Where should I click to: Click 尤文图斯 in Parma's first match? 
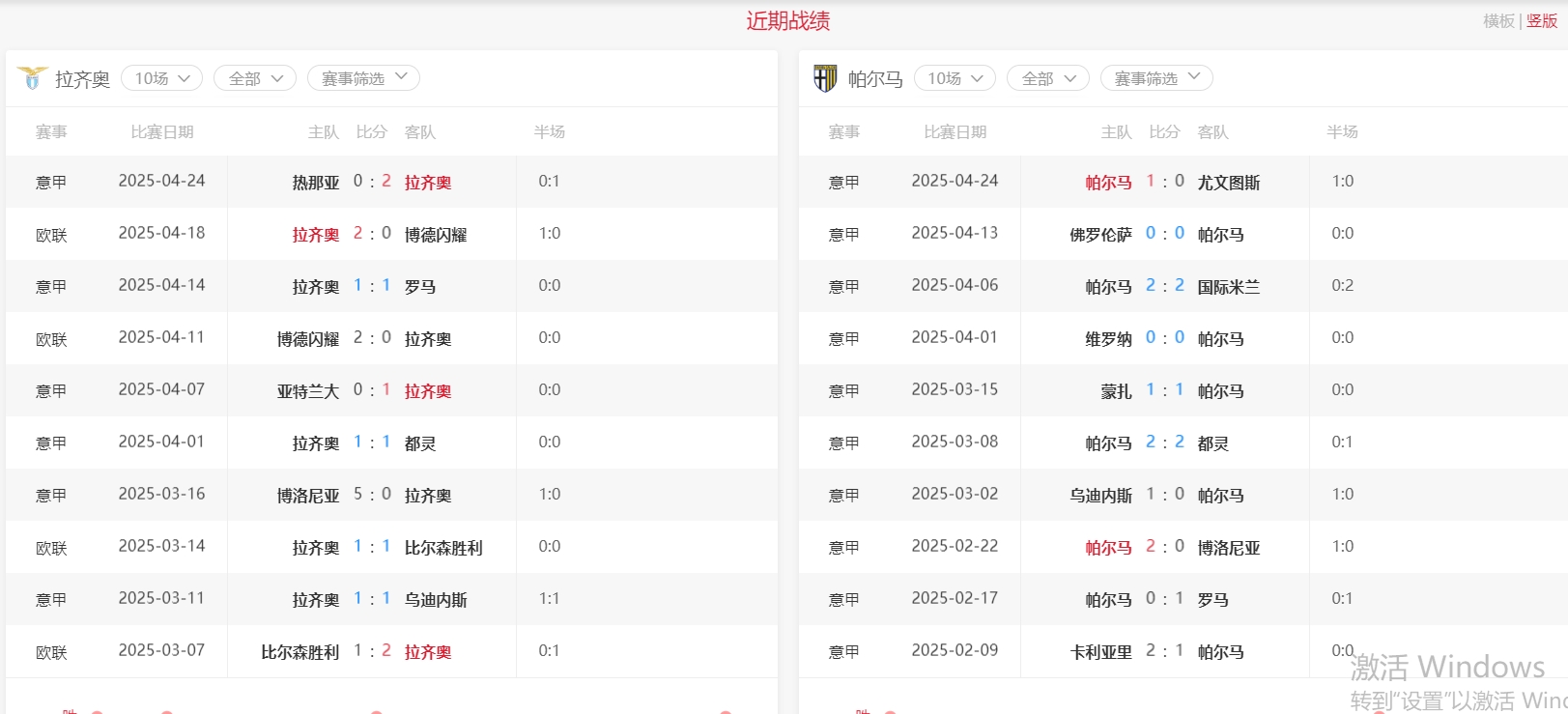pos(1228,183)
